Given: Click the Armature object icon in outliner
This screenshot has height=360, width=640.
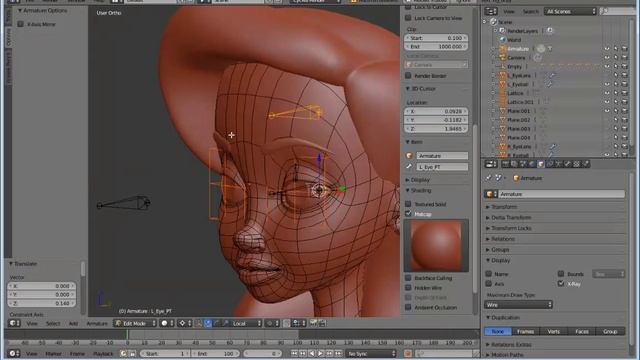Looking at the screenshot, I should 502,49.
